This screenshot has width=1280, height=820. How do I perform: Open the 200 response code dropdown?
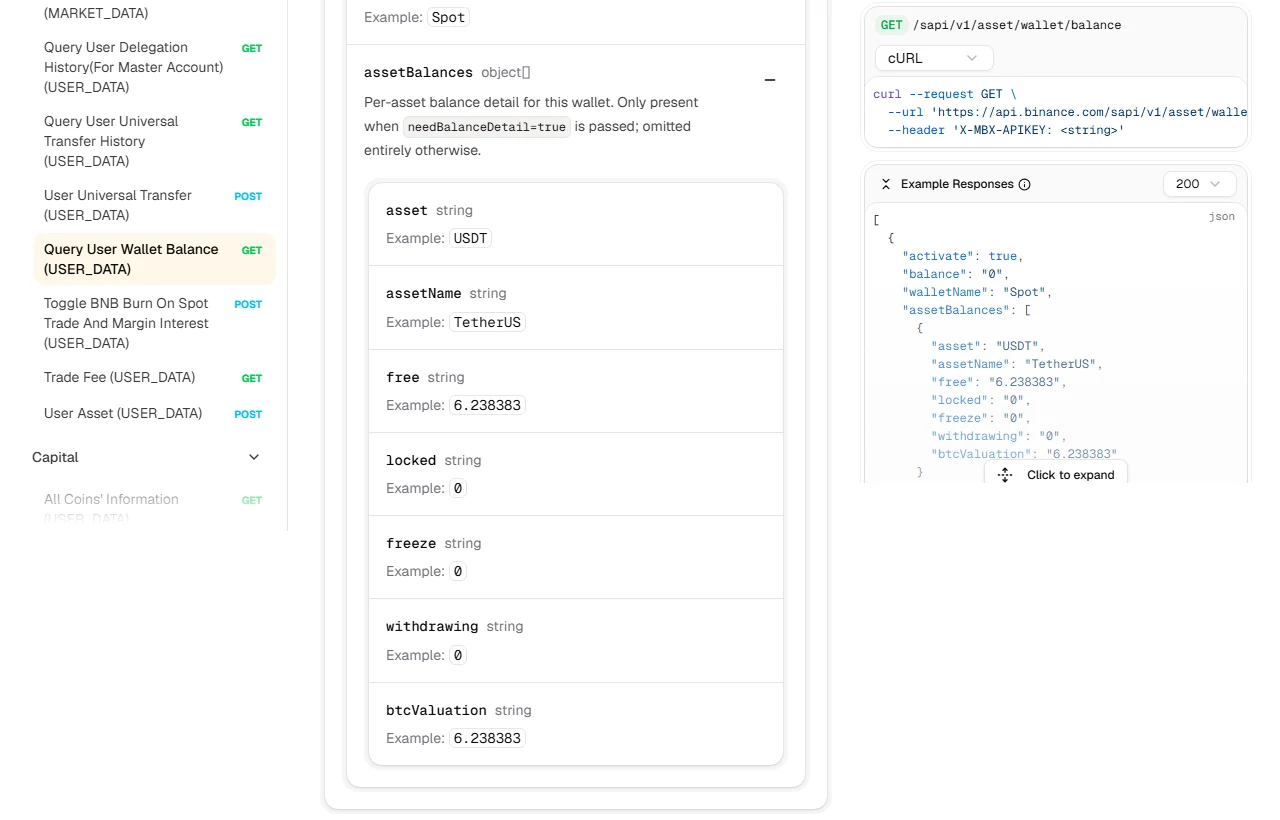(x=1199, y=184)
